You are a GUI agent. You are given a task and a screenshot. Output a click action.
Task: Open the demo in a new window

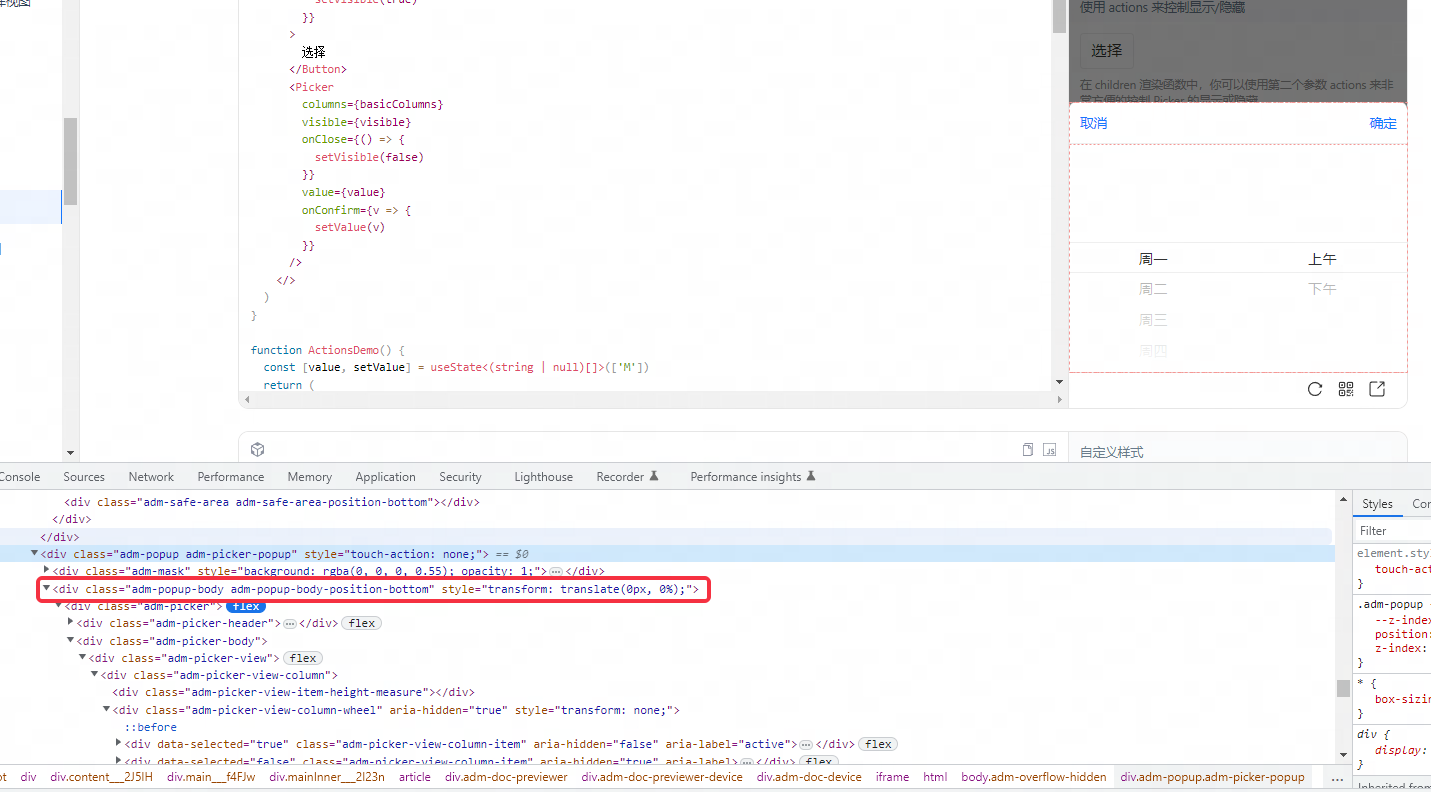click(1377, 389)
